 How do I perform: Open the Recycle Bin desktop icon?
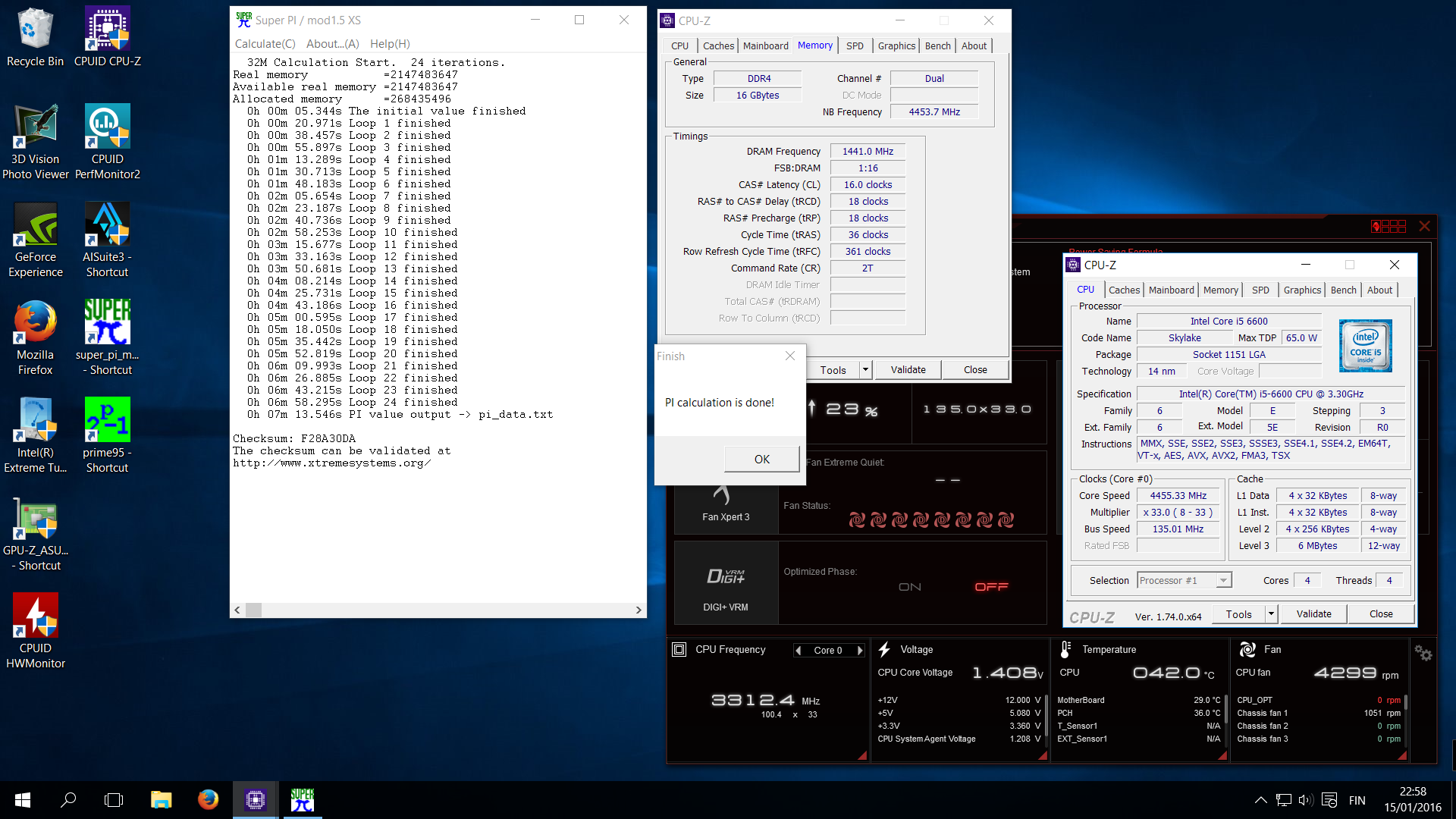tap(35, 38)
